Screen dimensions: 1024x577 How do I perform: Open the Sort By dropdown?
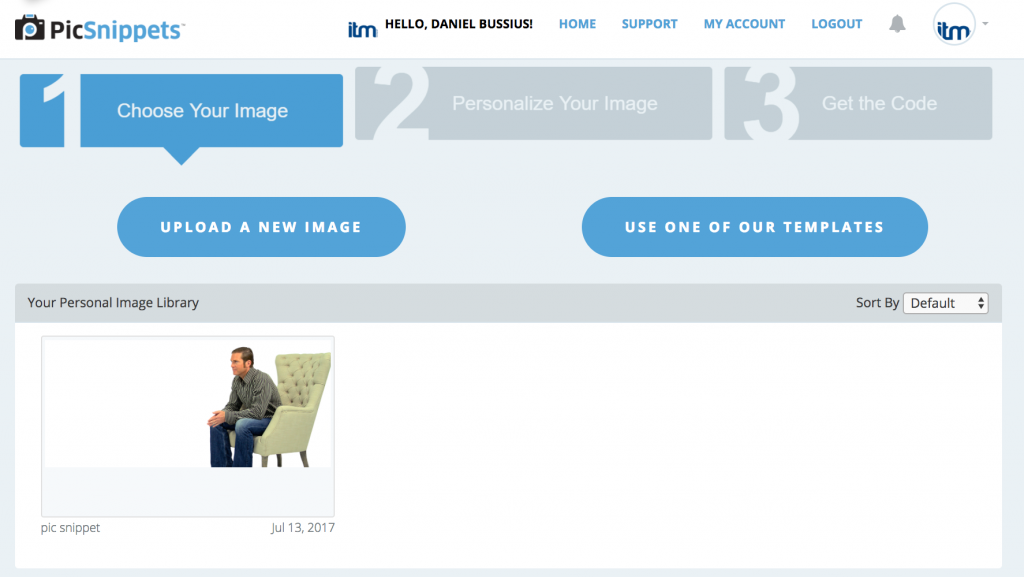(x=945, y=302)
